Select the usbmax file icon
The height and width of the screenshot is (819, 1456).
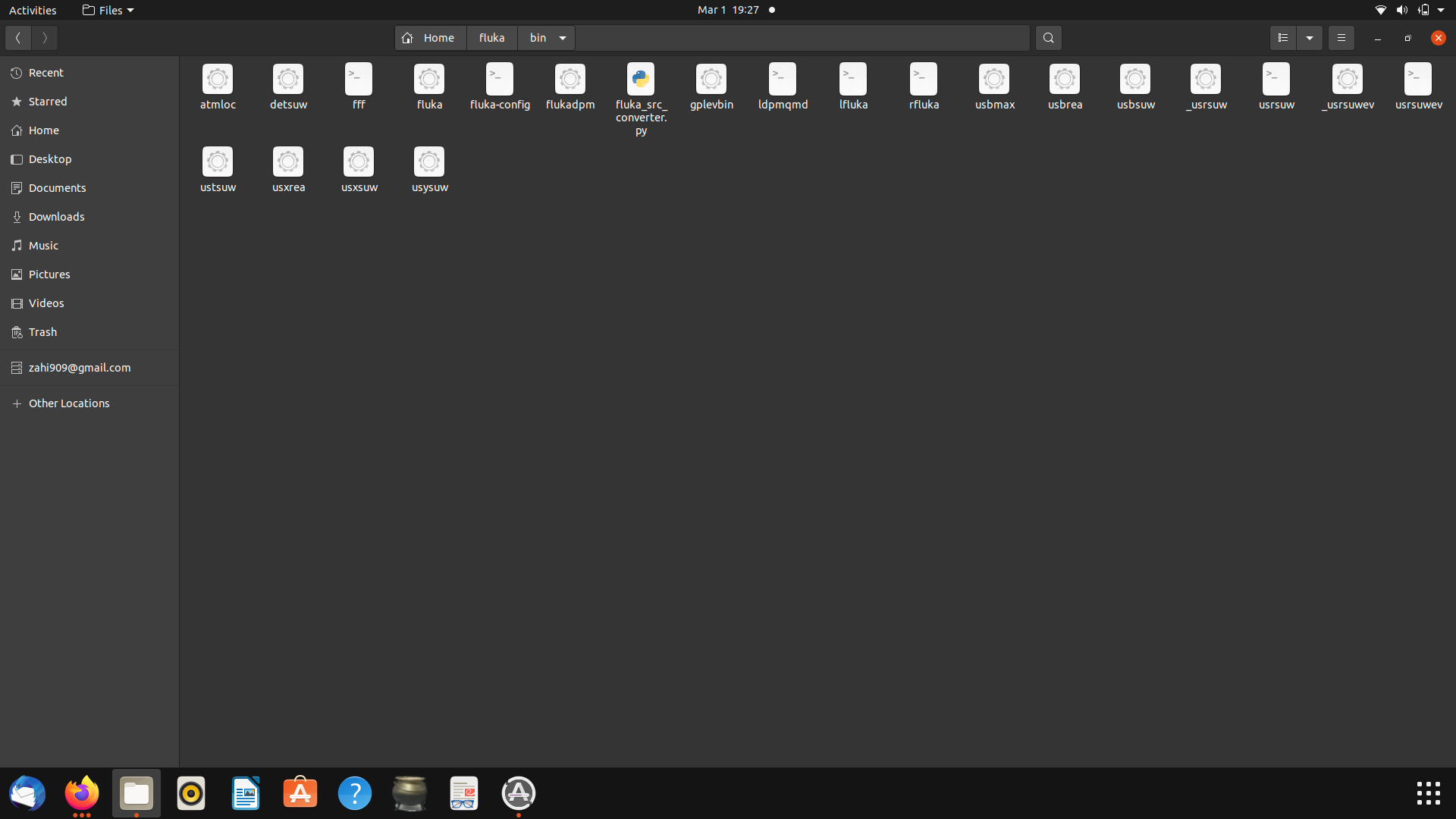click(x=994, y=79)
